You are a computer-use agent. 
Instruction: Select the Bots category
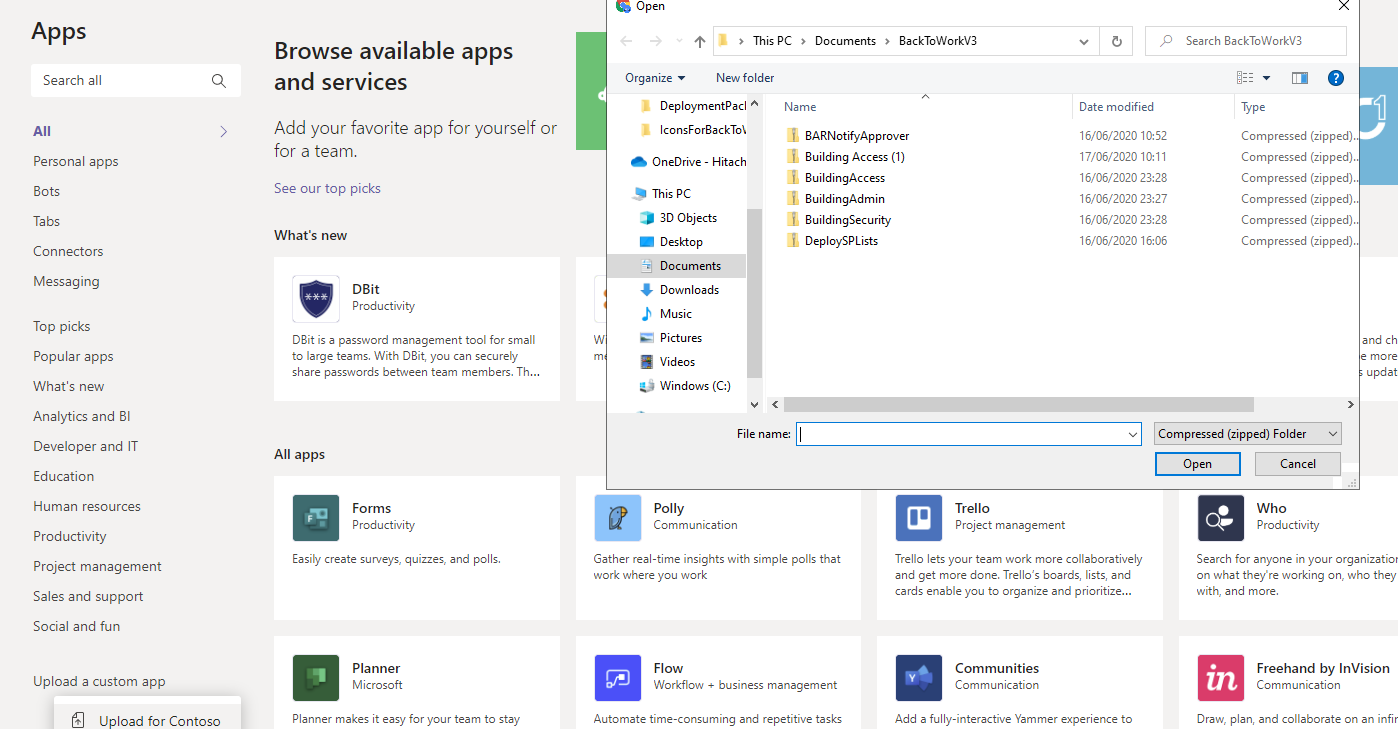(x=47, y=191)
